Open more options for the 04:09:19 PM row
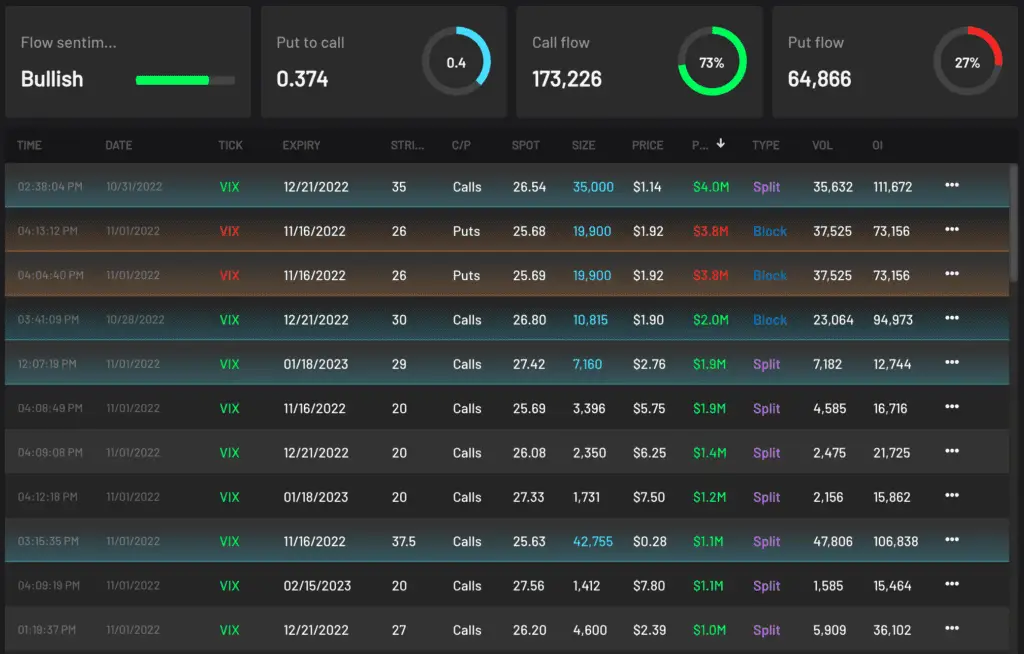The image size is (1024, 654). [952, 584]
